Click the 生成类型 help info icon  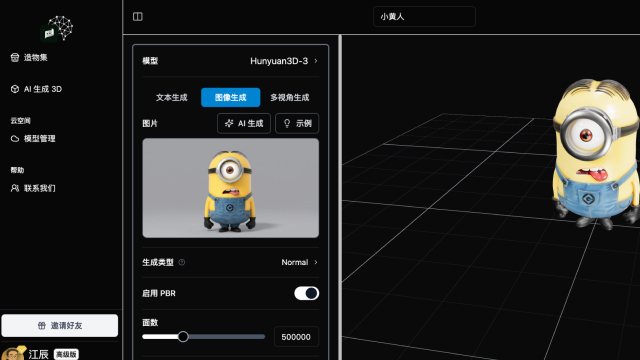[182, 262]
